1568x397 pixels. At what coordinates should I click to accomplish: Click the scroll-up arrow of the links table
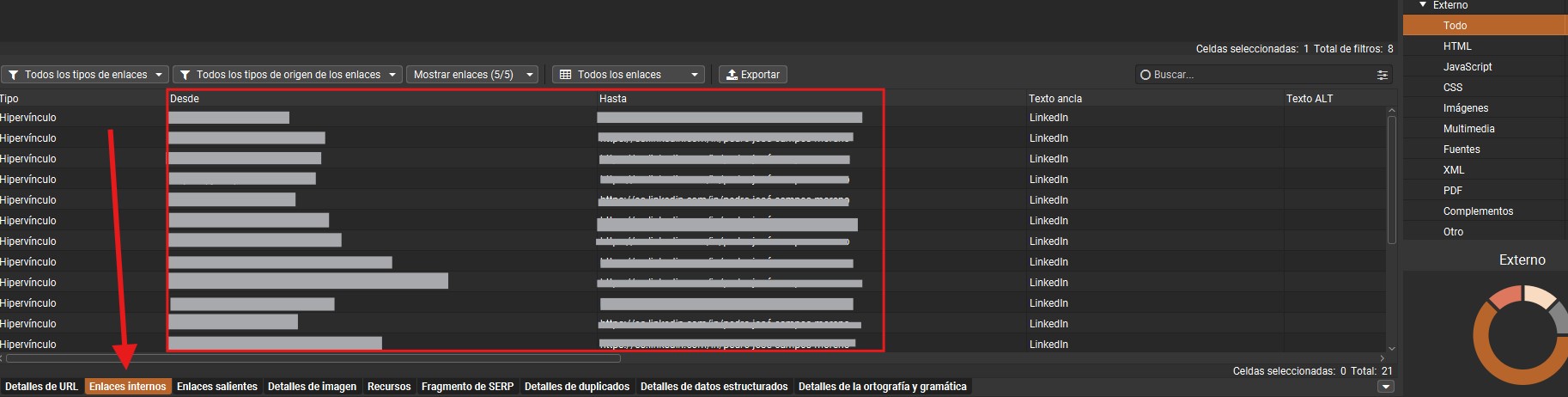click(x=1391, y=111)
